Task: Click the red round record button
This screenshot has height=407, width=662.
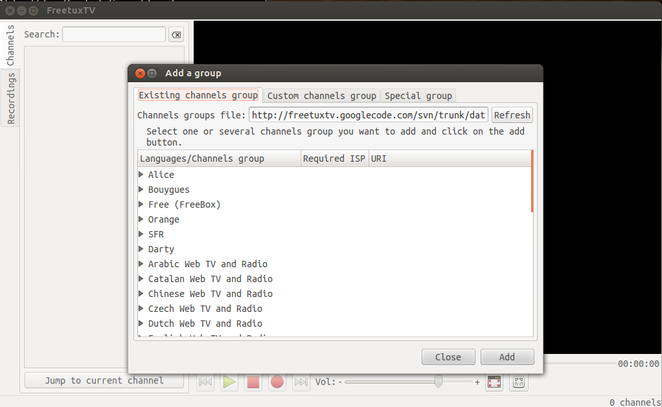Action: [277, 382]
